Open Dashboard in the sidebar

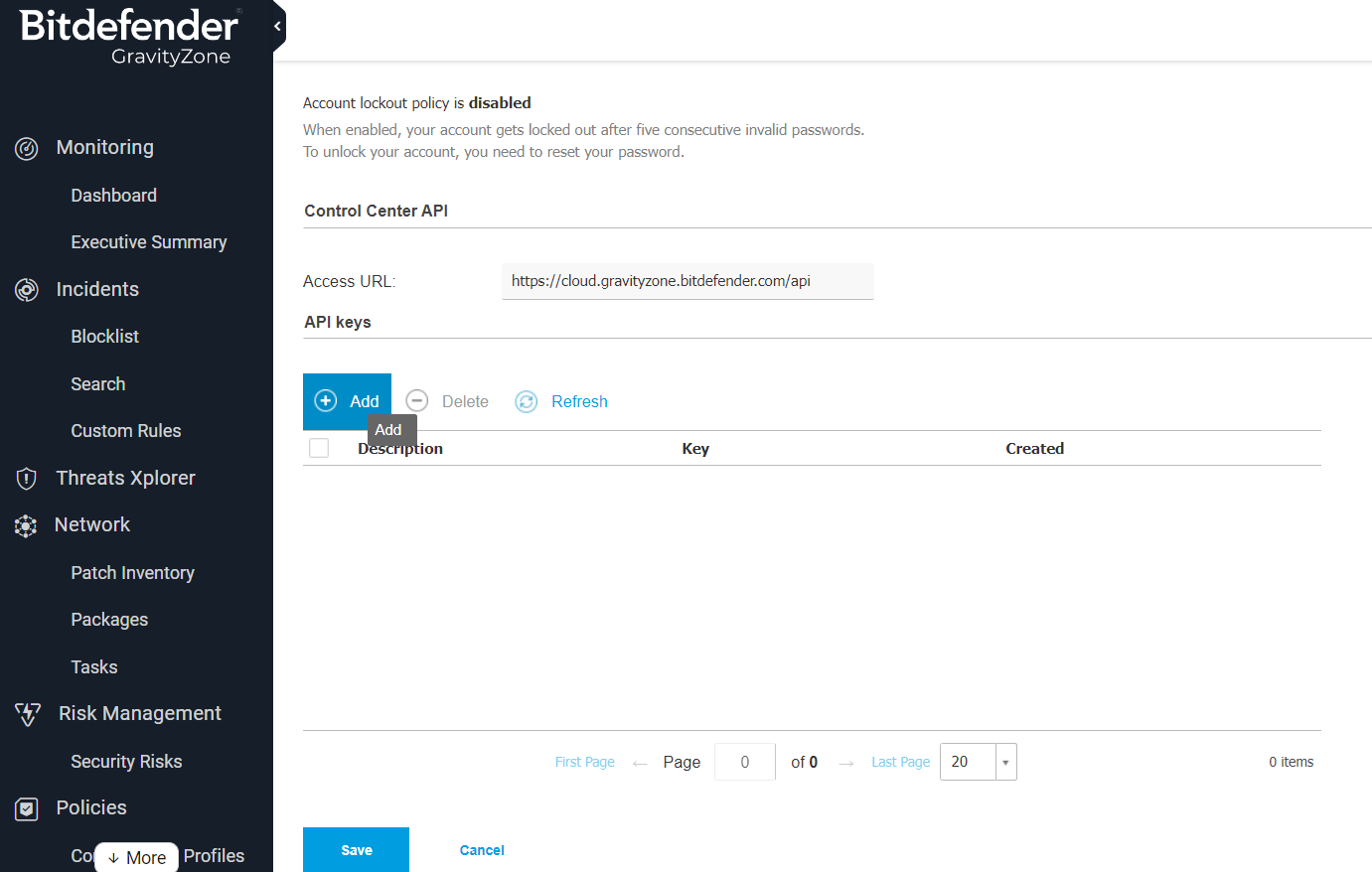(x=114, y=196)
